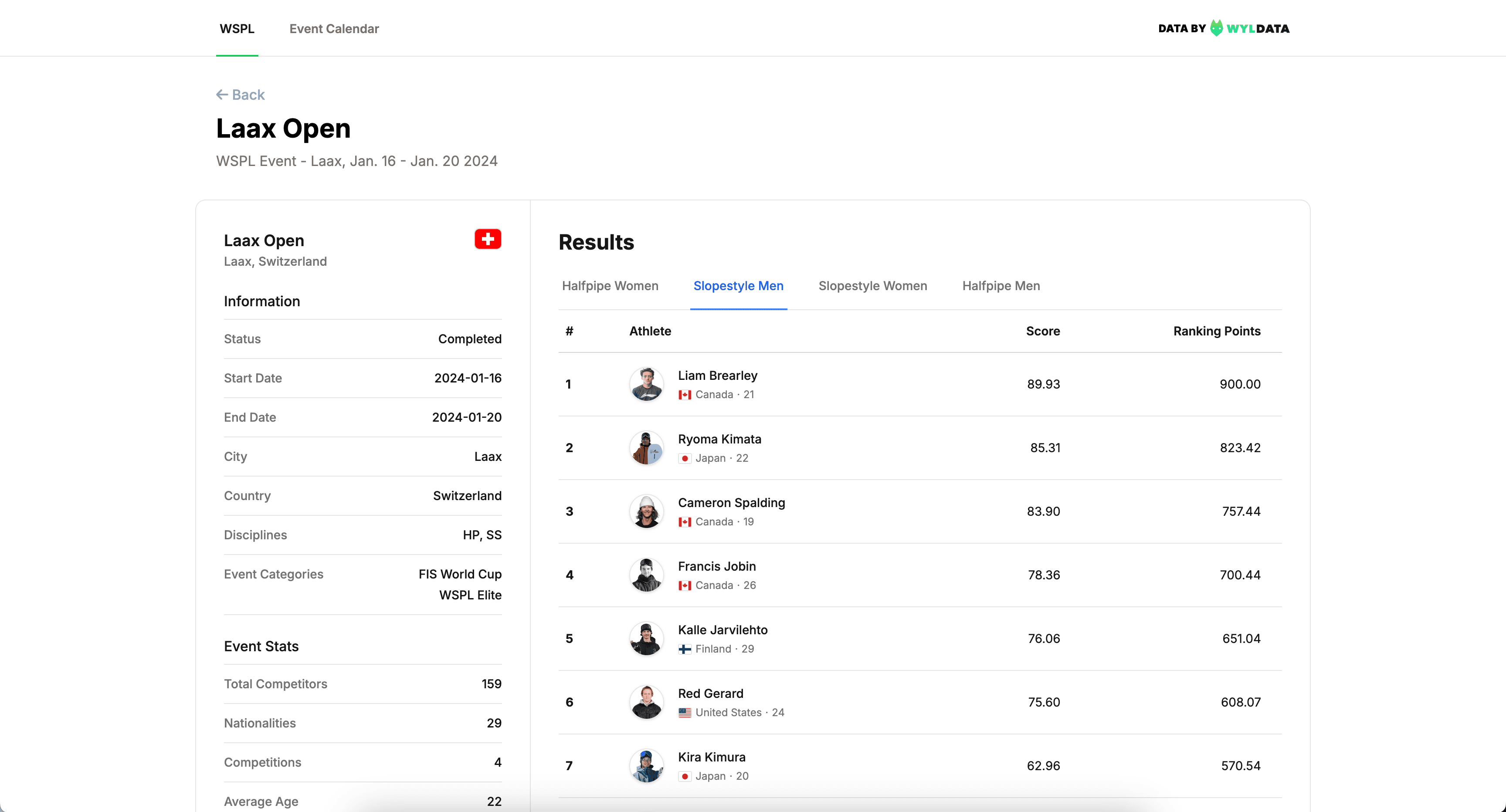The height and width of the screenshot is (812, 1506).
Task: Click the Laax Open page heading
Action: pos(283,129)
